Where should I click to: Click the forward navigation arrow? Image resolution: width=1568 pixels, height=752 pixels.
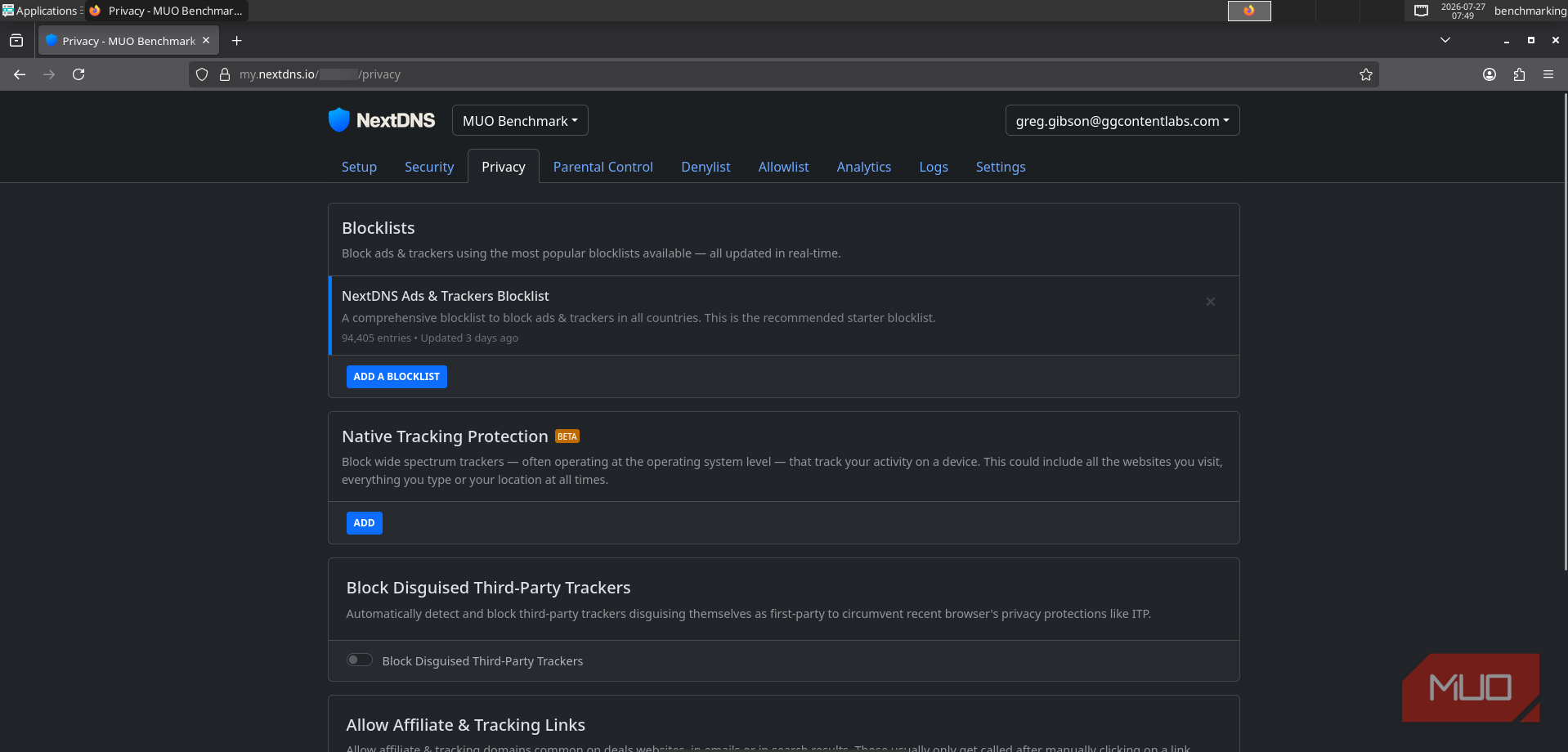[49, 74]
